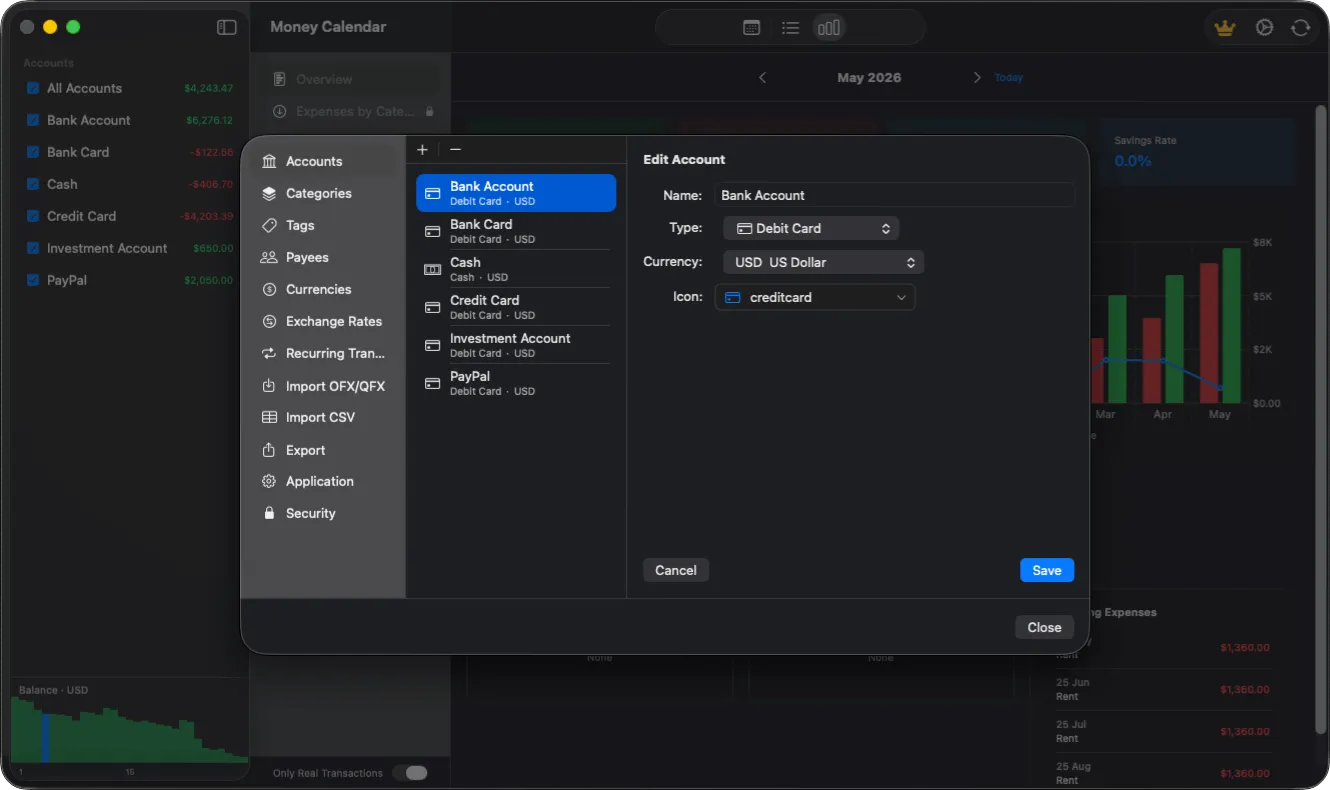Open Export settings section
Screen dimensions: 1330x790
(323, 450)
